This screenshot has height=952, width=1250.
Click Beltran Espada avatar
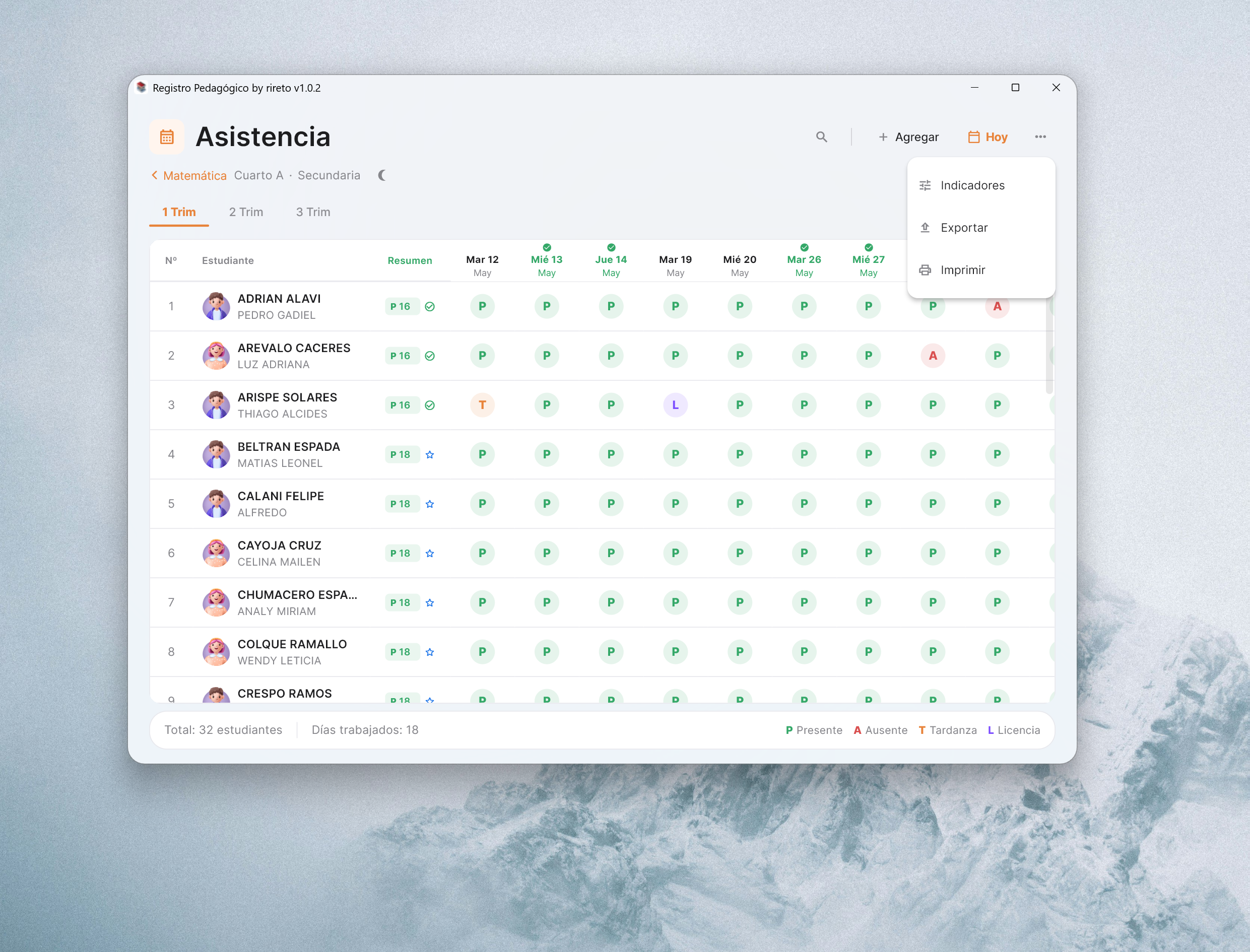216,454
